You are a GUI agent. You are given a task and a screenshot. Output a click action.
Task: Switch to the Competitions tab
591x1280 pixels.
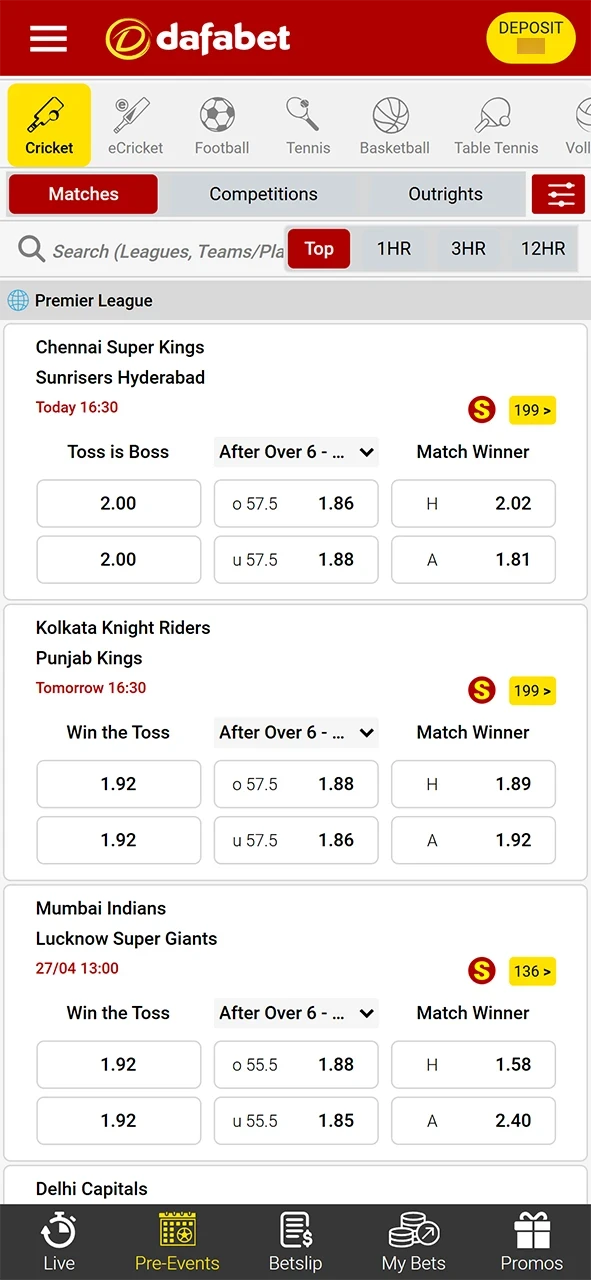pyautogui.click(x=263, y=194)
